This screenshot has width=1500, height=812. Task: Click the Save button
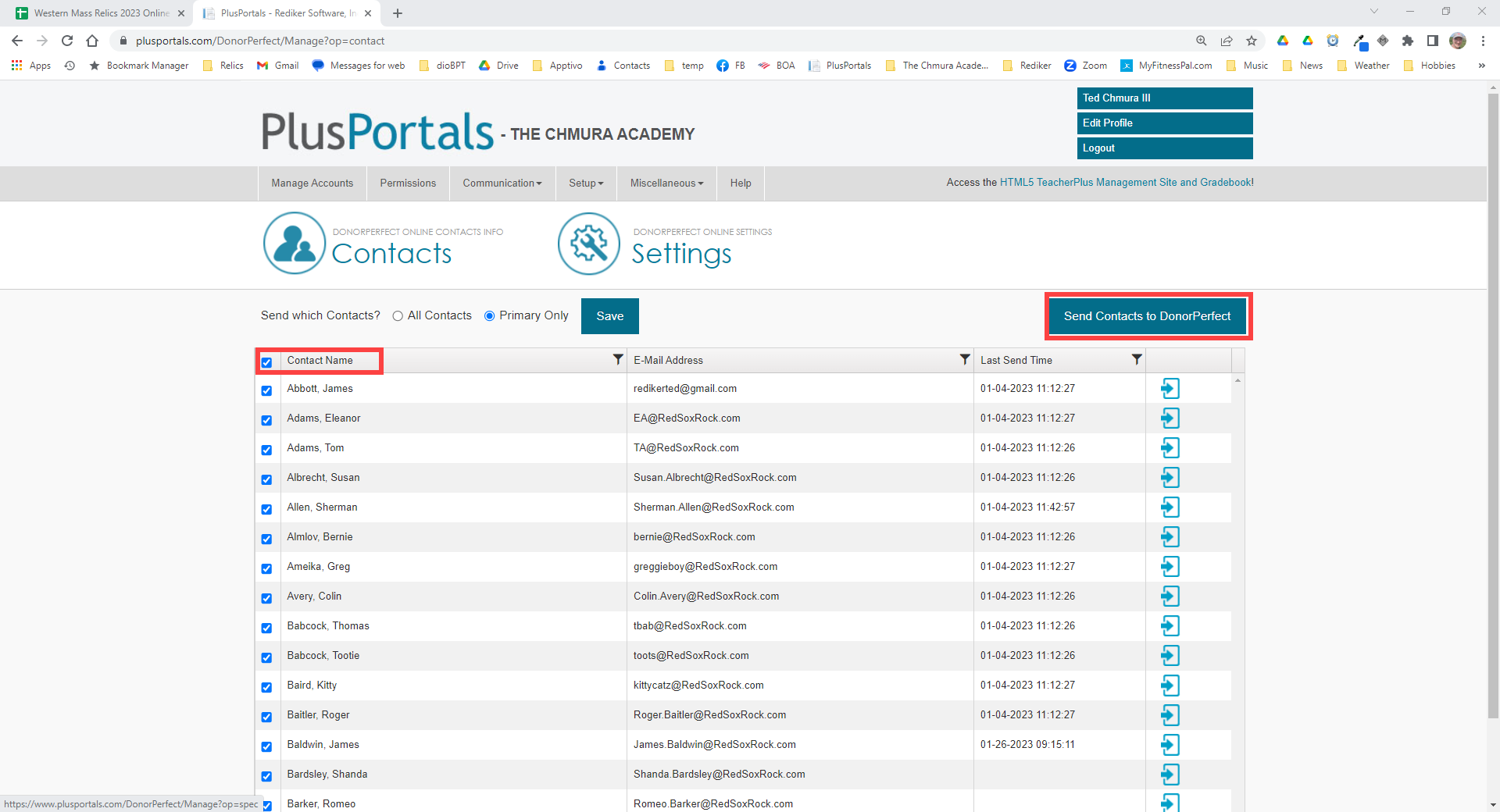[x=610, y=316]
